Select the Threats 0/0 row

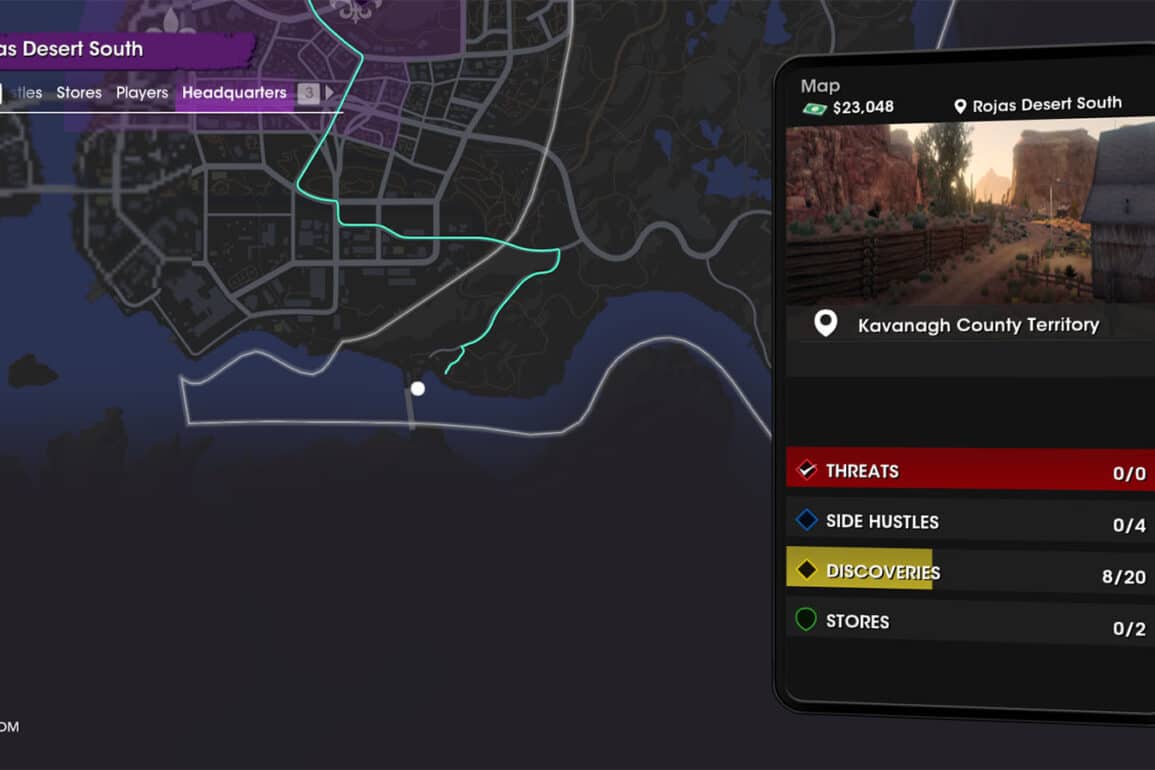click(x=970, y=469)
